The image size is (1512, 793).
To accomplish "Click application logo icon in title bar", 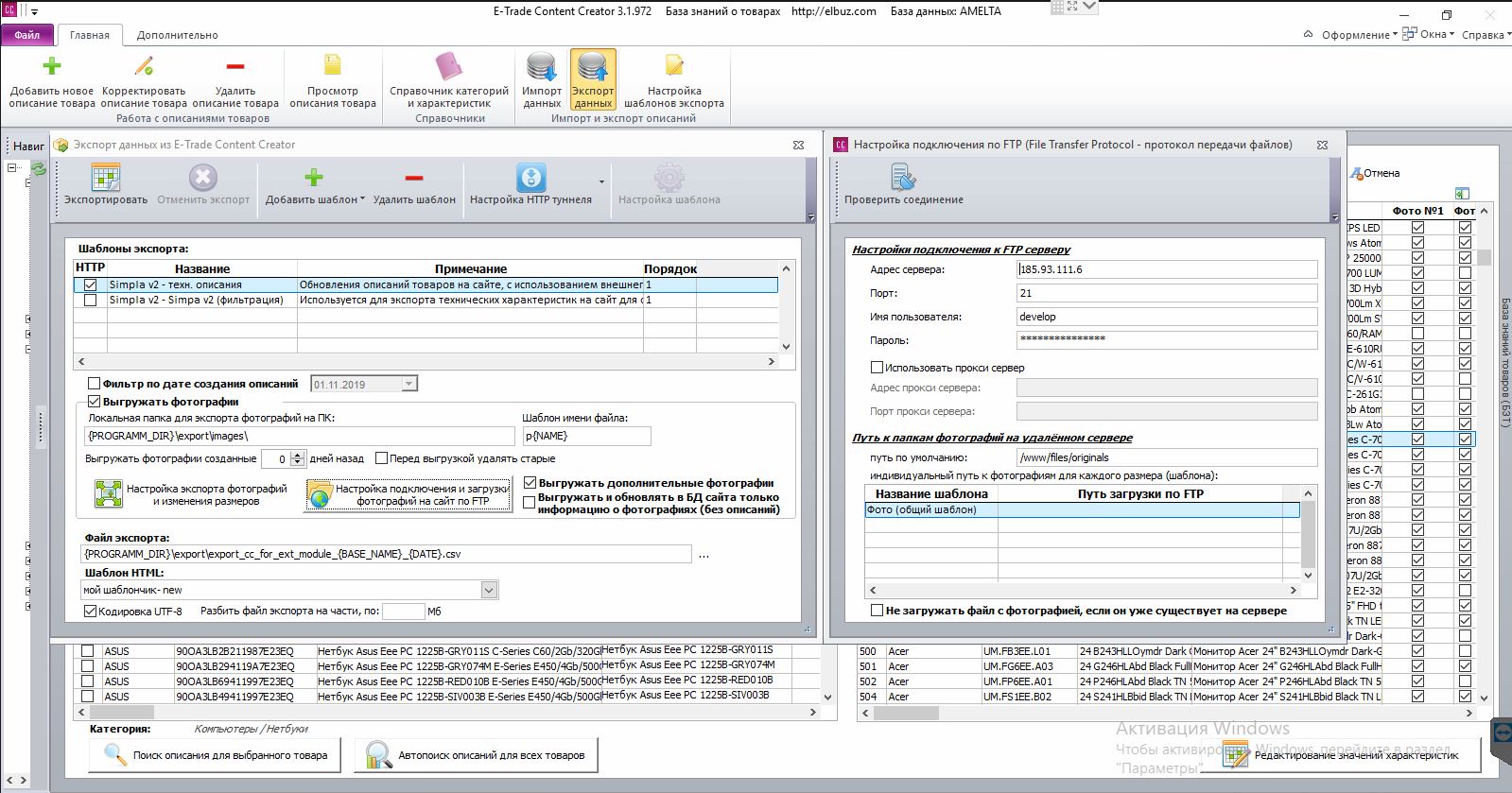I will point(9,11).
